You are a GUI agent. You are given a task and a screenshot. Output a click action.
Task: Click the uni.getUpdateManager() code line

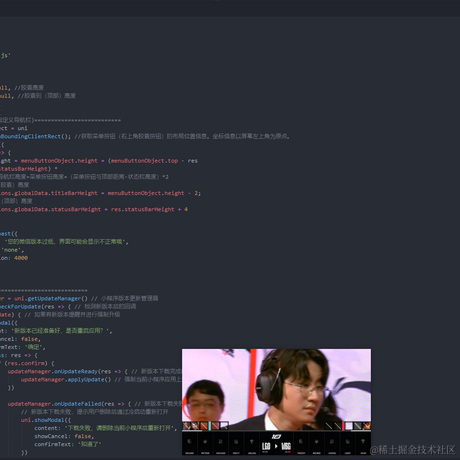pos(79,298)
